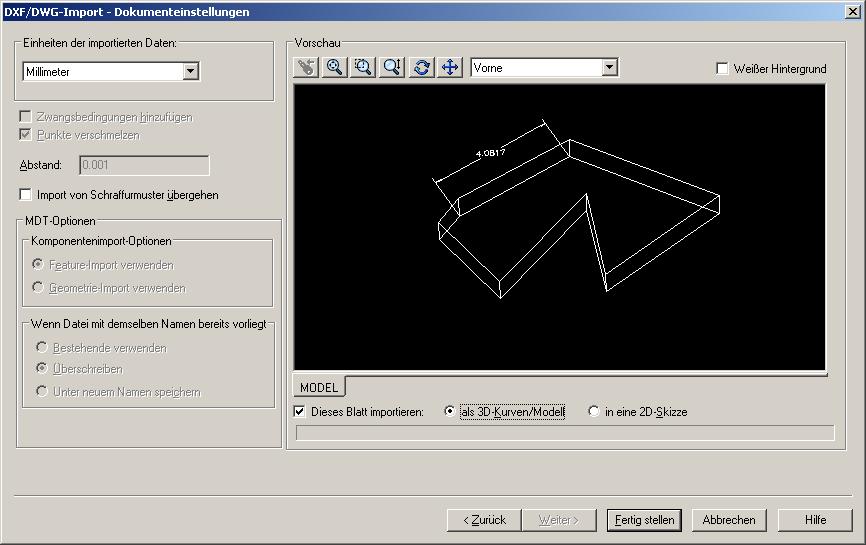Select Überschreiben radio button
The width and height of the screenshot is (866, 545).
pos(41,368)
